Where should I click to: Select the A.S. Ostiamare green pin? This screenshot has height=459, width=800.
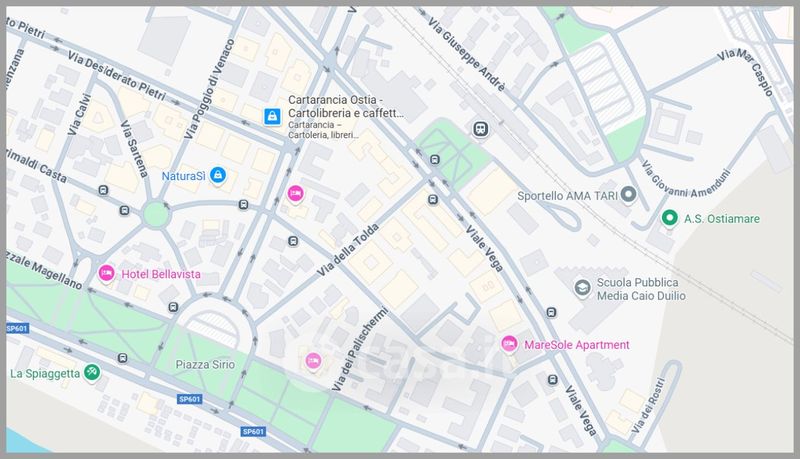669,219
